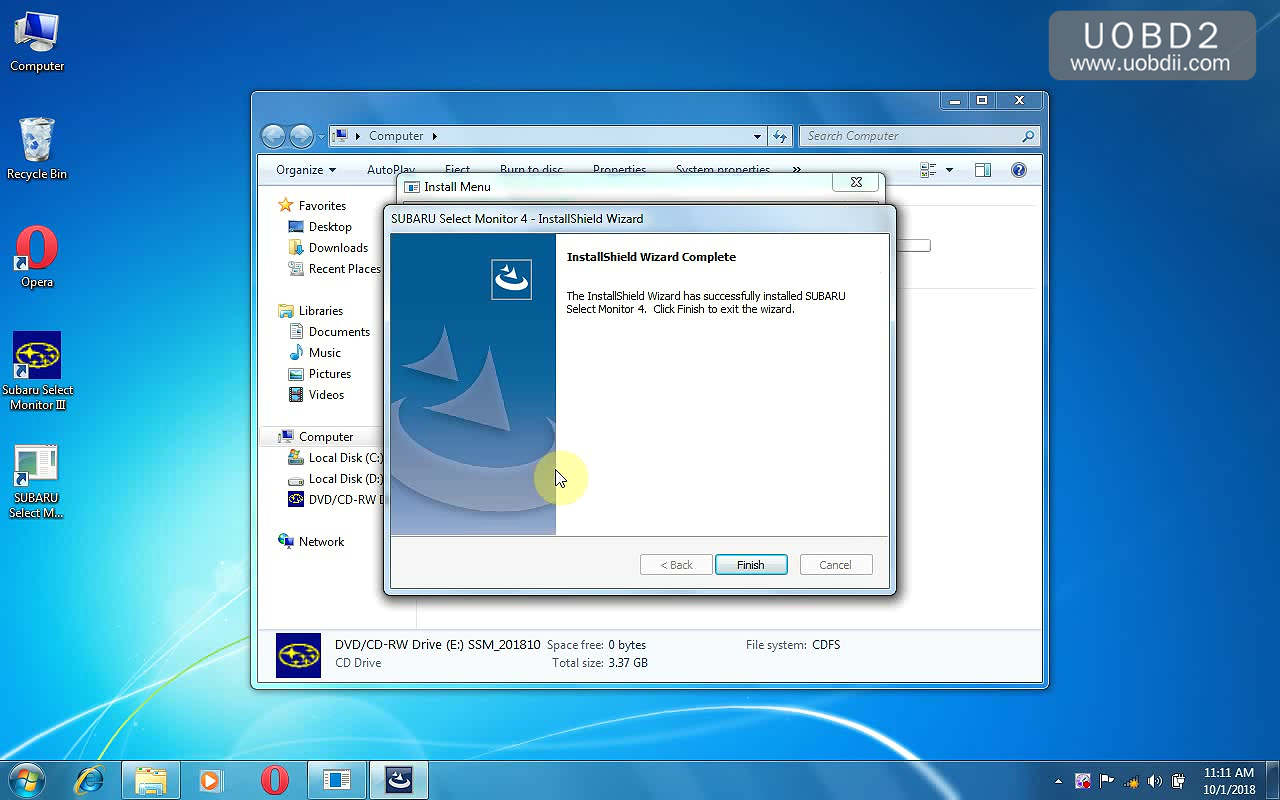Viewport: 1280px width, 800px height.
Task: Click the Search Computer field
Action: (x=910, y=136)
